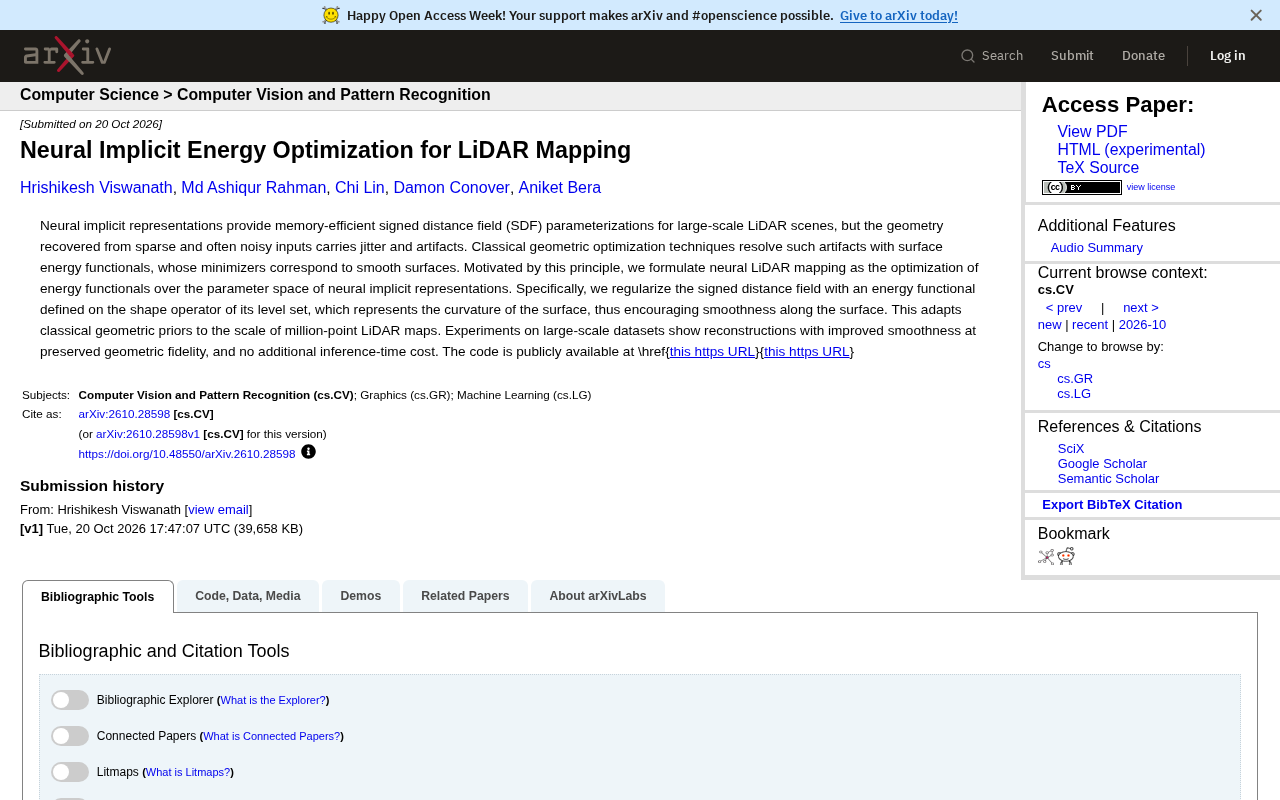Open What is the Explorer? link
Viewport: 1280px width, 800px height.
[x=273, y=700]
